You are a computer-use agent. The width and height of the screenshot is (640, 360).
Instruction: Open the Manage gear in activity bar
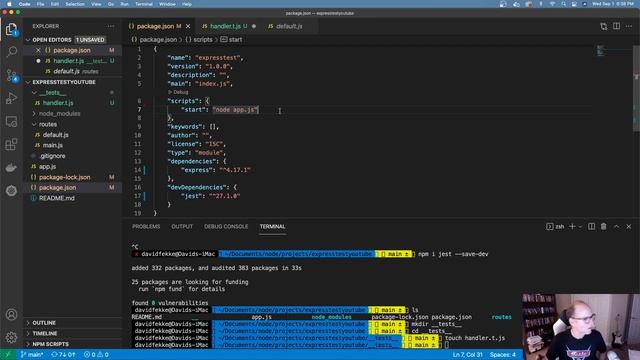pos(11,338)
